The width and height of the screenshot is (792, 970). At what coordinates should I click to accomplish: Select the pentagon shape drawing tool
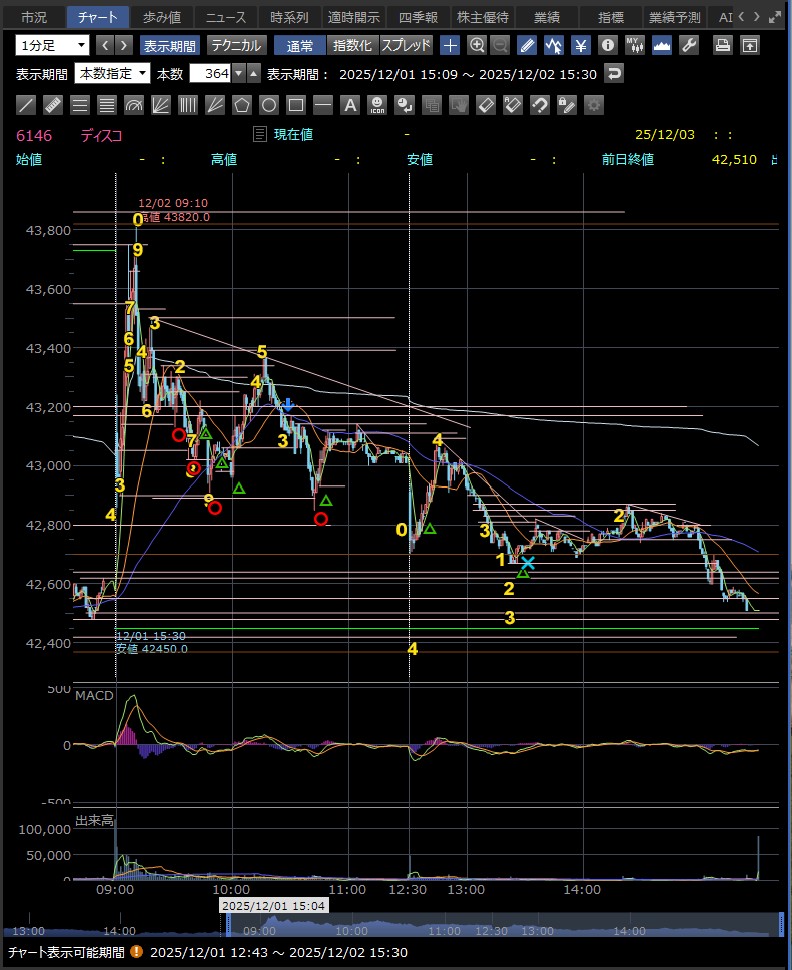[242, 105]
